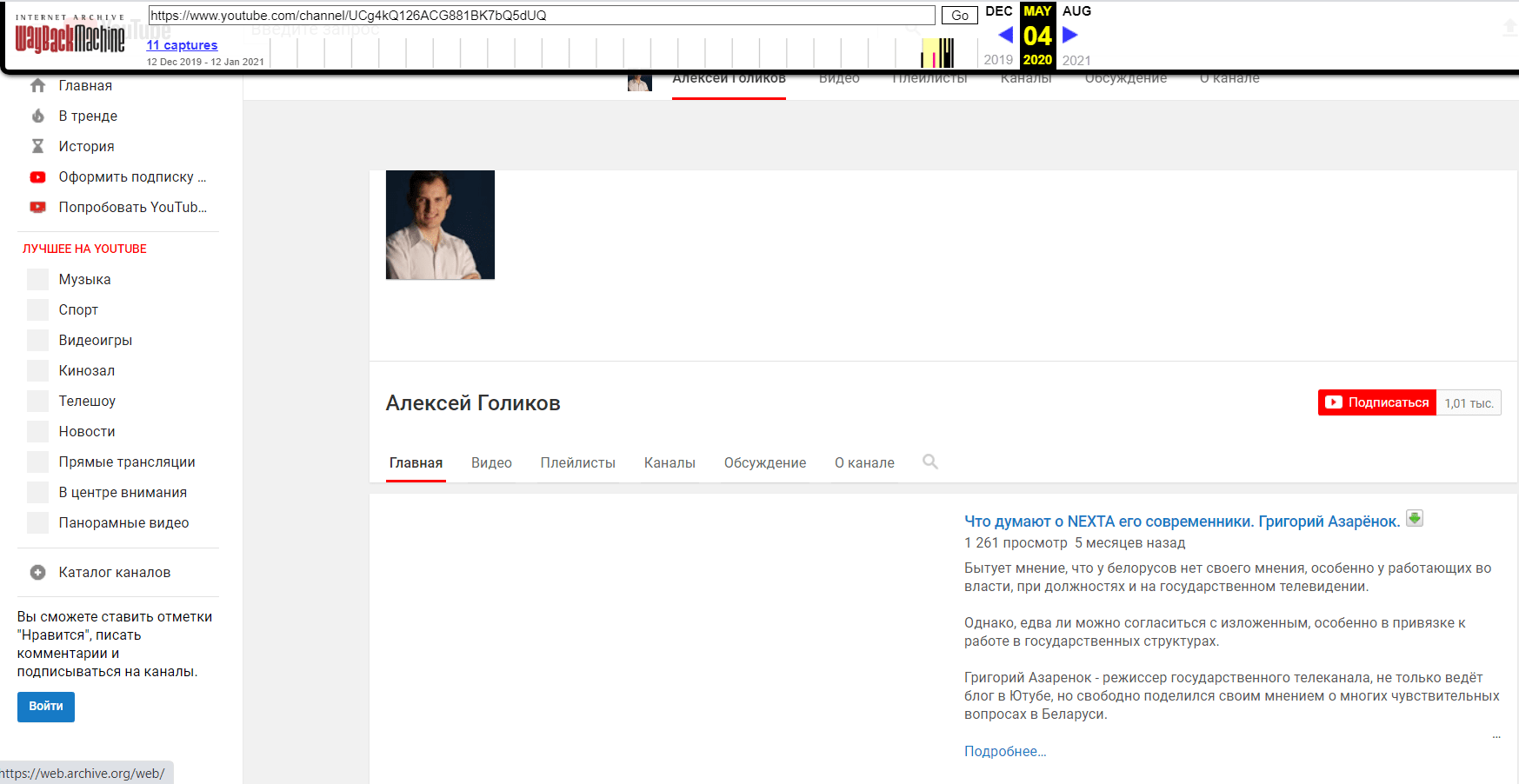Image resolution: width=1519 pixels, height=784 pixels.
Task: Click the green download icon beside video title
Action: tap(1415, 519)
